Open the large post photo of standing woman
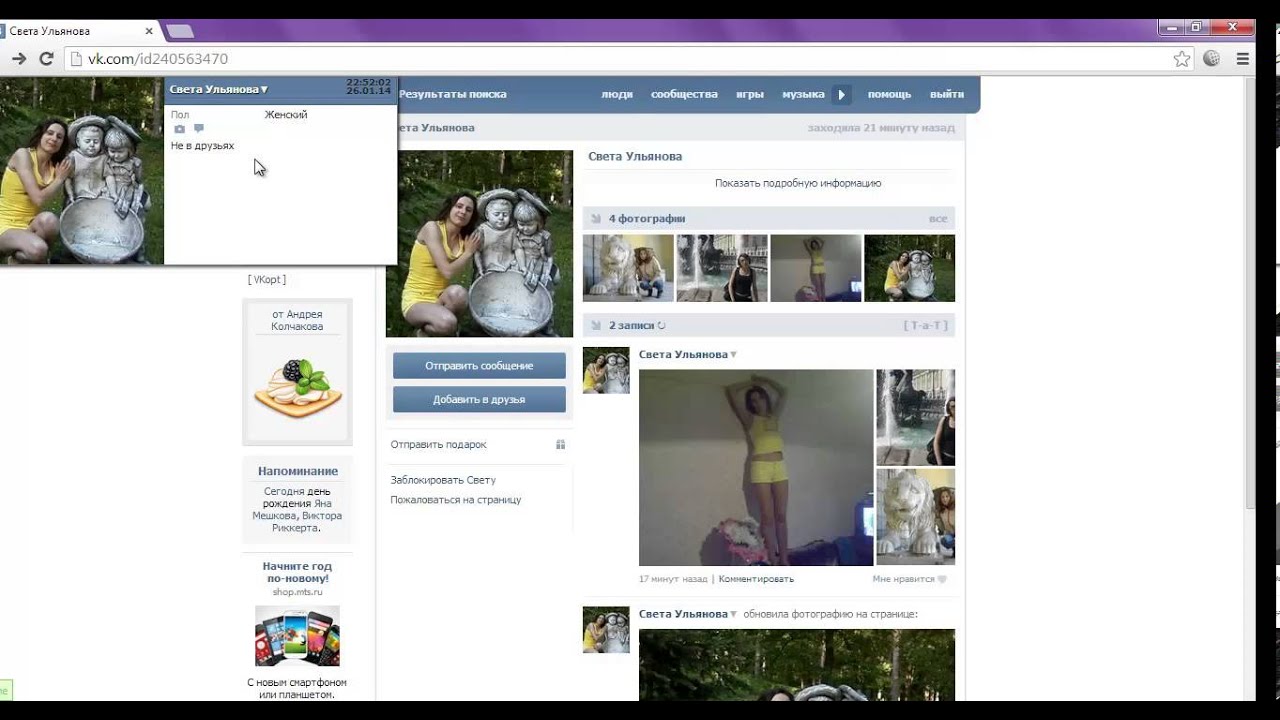This screenshot has height=720, width=1280. [x=756, y=468]
